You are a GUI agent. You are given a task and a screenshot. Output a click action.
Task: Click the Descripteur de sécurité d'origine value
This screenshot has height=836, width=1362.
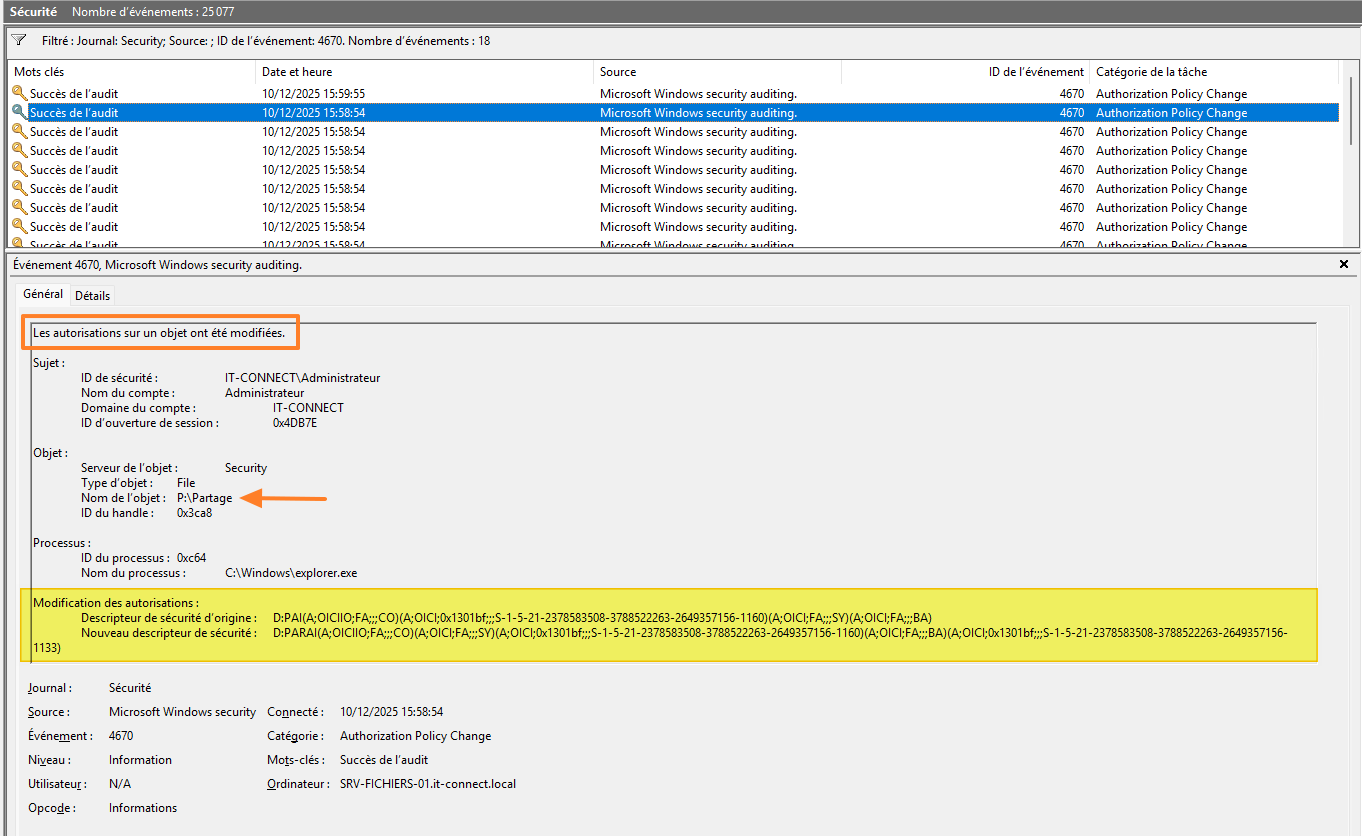[x=602, y=618]
